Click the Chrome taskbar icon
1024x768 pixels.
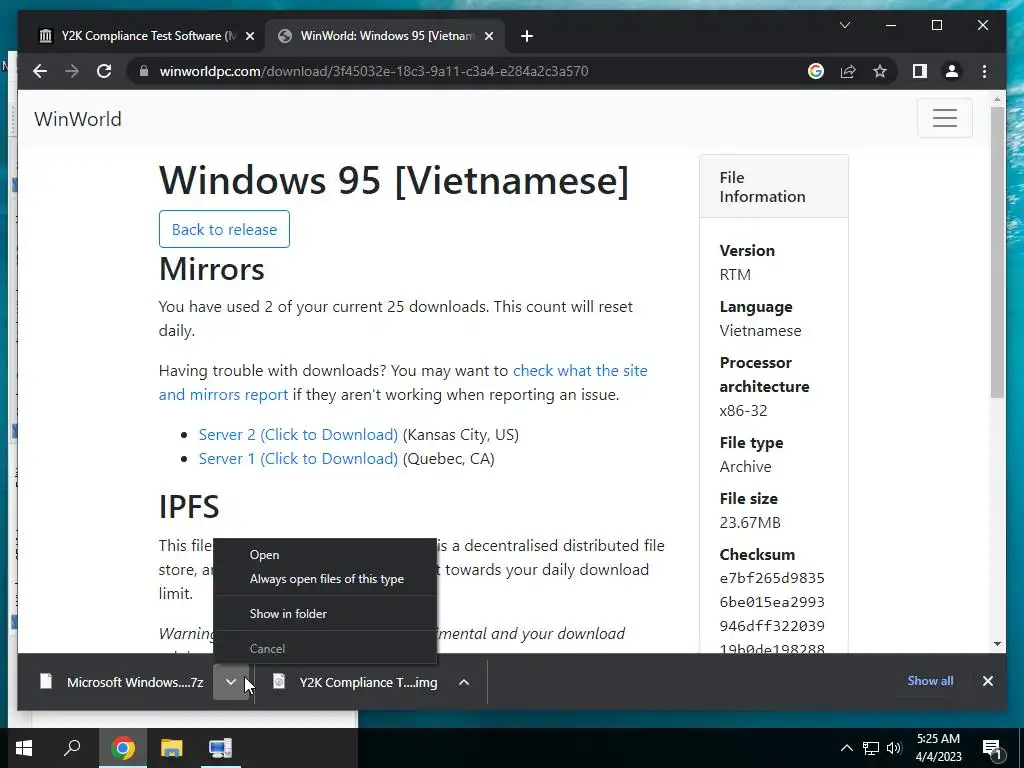[x=122, y=748]
